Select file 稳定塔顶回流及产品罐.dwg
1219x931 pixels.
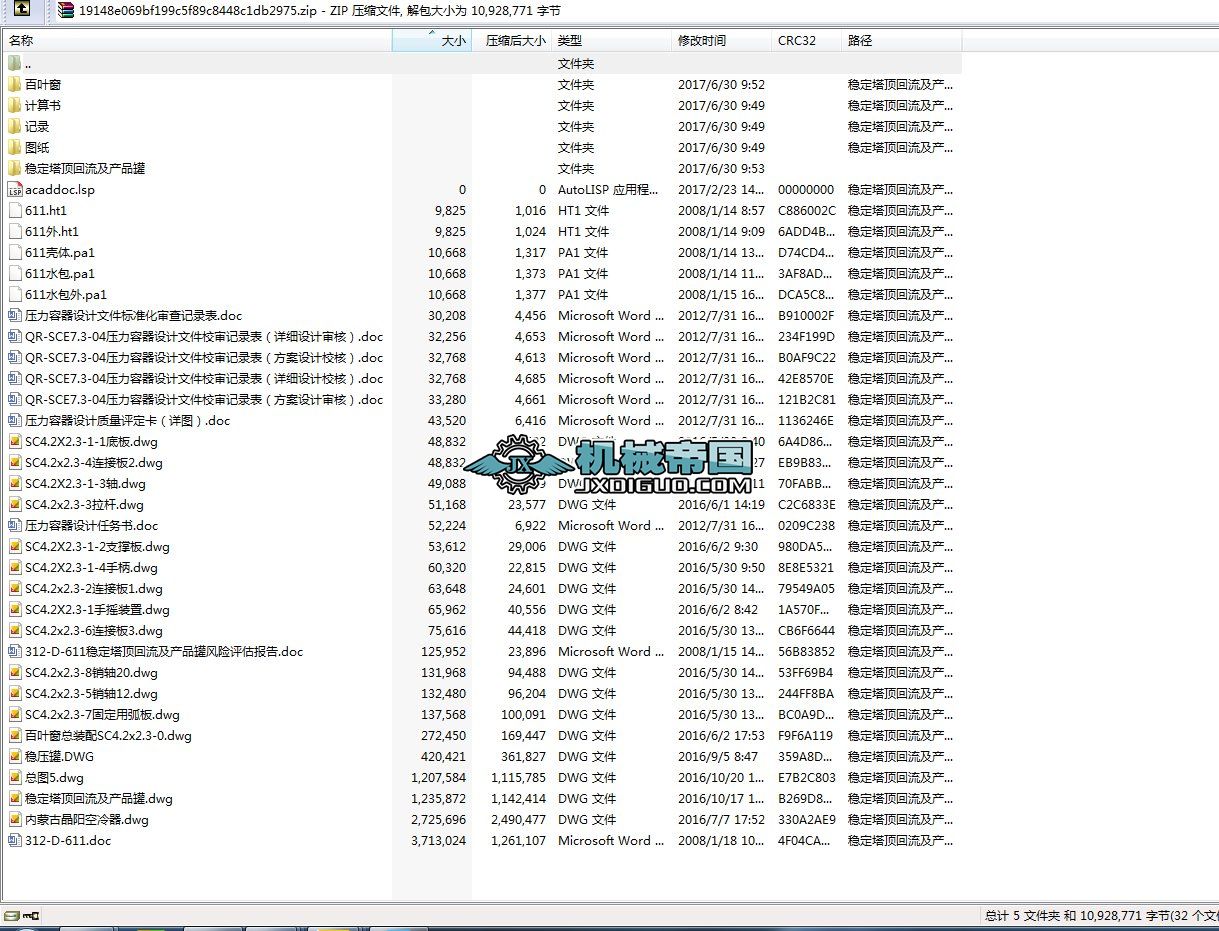(99, 798)
